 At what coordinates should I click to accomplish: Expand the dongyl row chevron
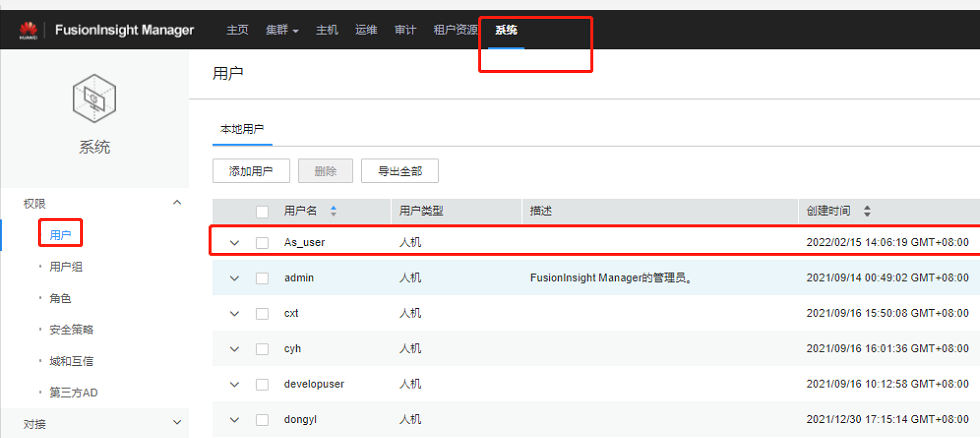point(234,420)
